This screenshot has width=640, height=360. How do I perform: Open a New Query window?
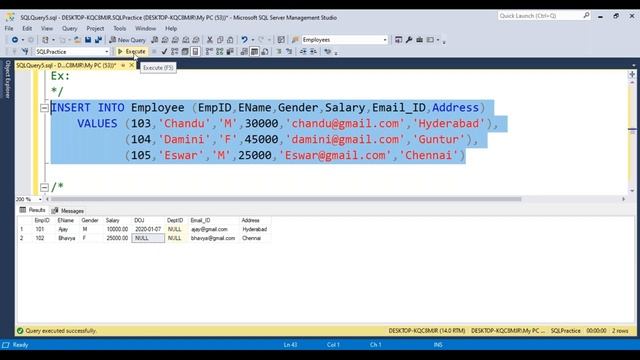point(127,40)
